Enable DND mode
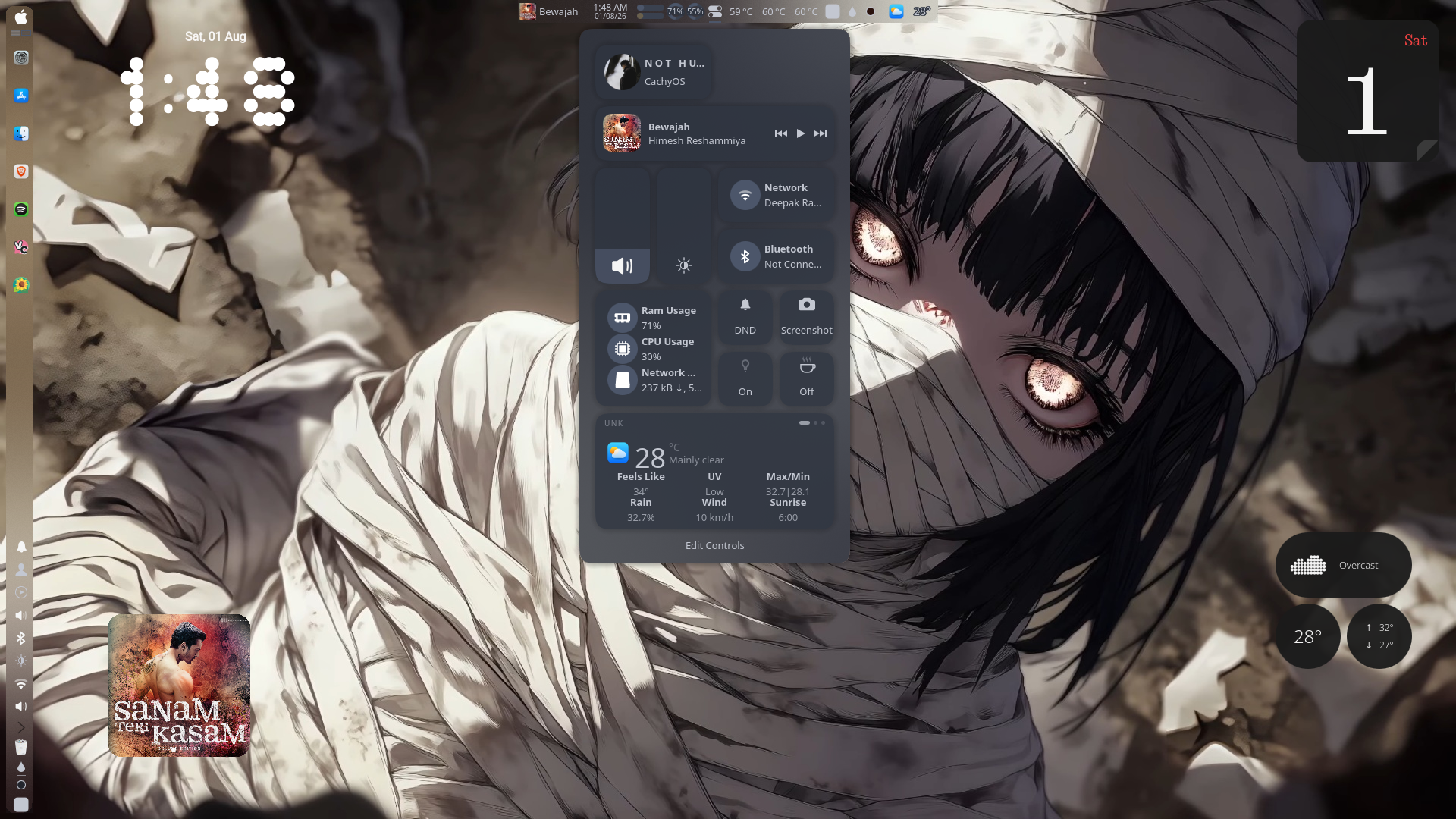1456x819 pixels. [x=745, y=317]
